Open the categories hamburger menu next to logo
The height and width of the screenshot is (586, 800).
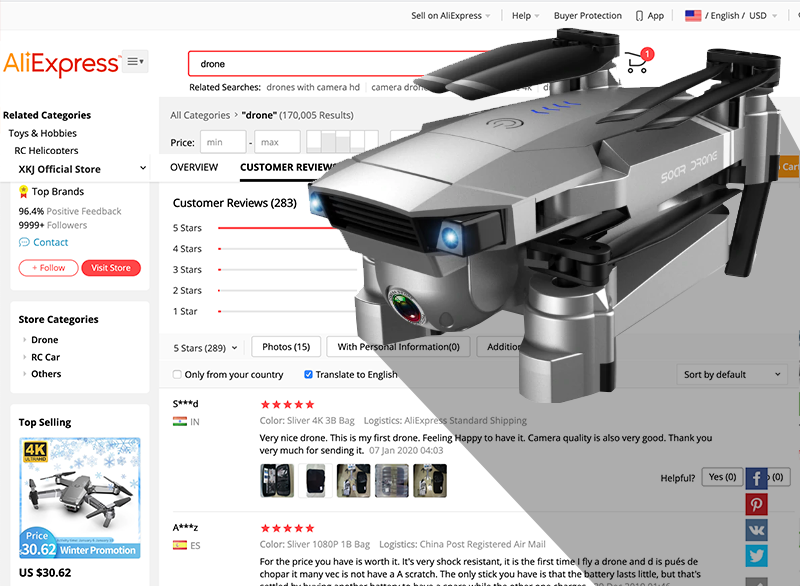(x=135, y=61)
